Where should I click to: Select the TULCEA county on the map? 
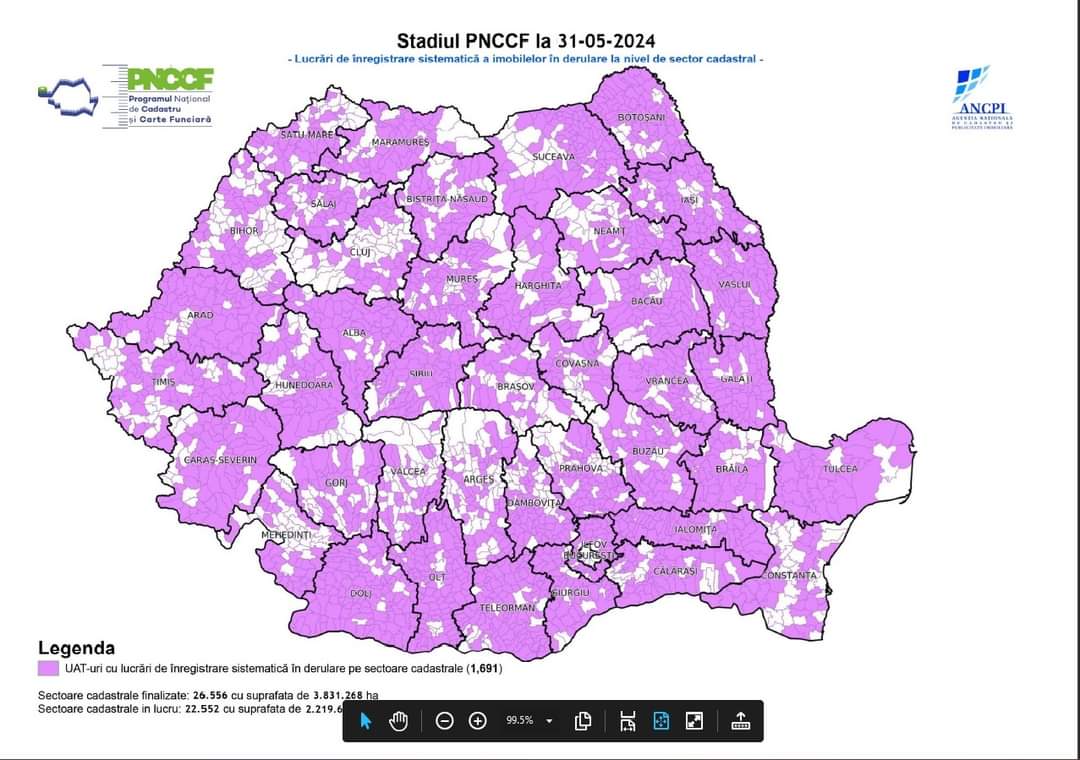click(840, 469)
